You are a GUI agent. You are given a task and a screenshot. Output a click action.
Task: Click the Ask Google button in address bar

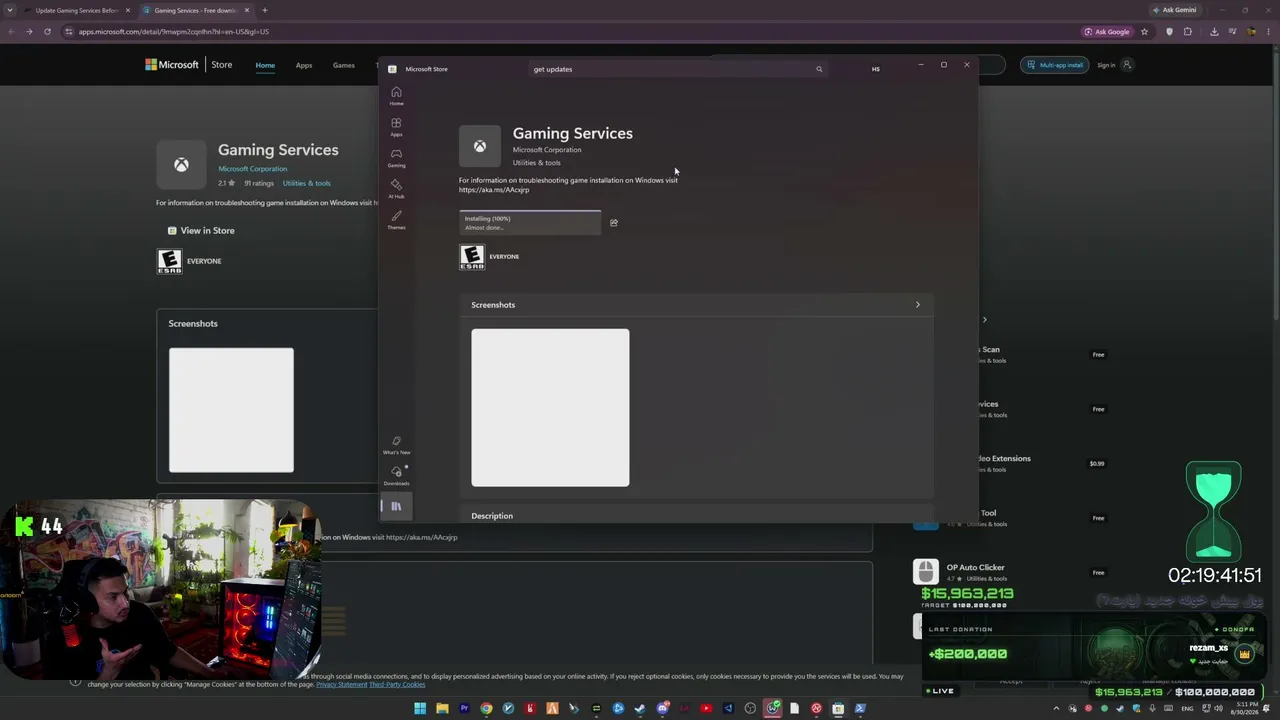tap(1107, 32)
